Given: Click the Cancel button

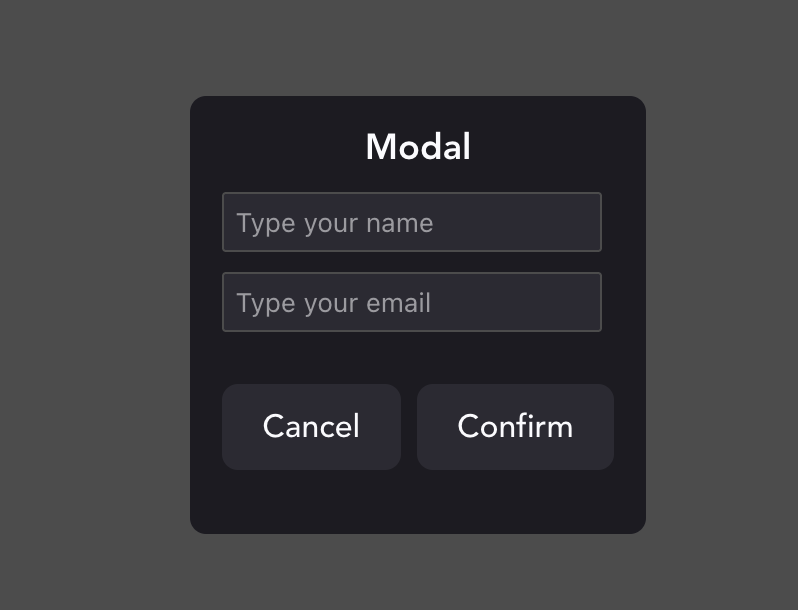Looking at the screenshot, I should coord(311,427).
